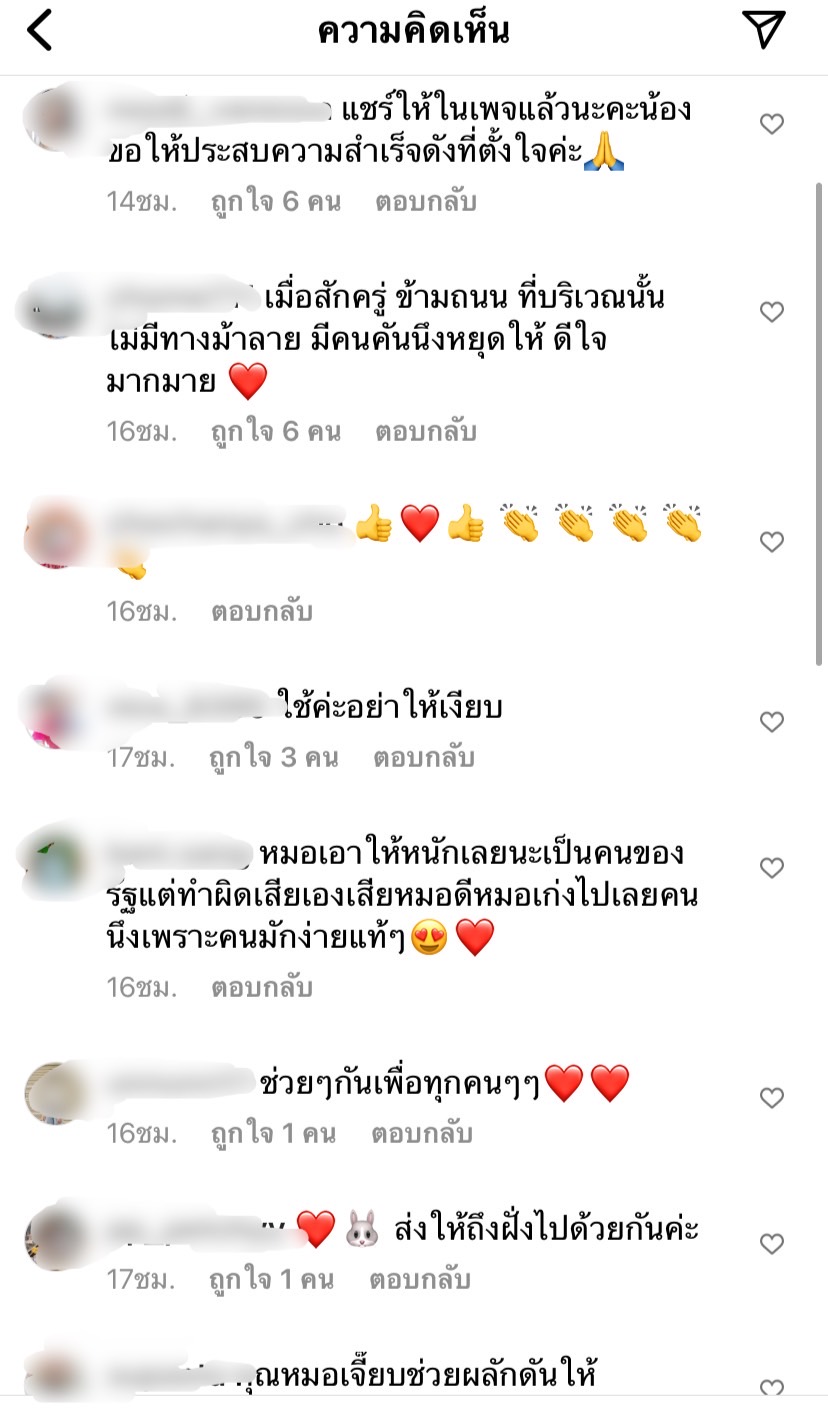This screenshot has width=828, height=1410.
Task: Click the comments scrollbar on right edge
Action: coord(820,420)
